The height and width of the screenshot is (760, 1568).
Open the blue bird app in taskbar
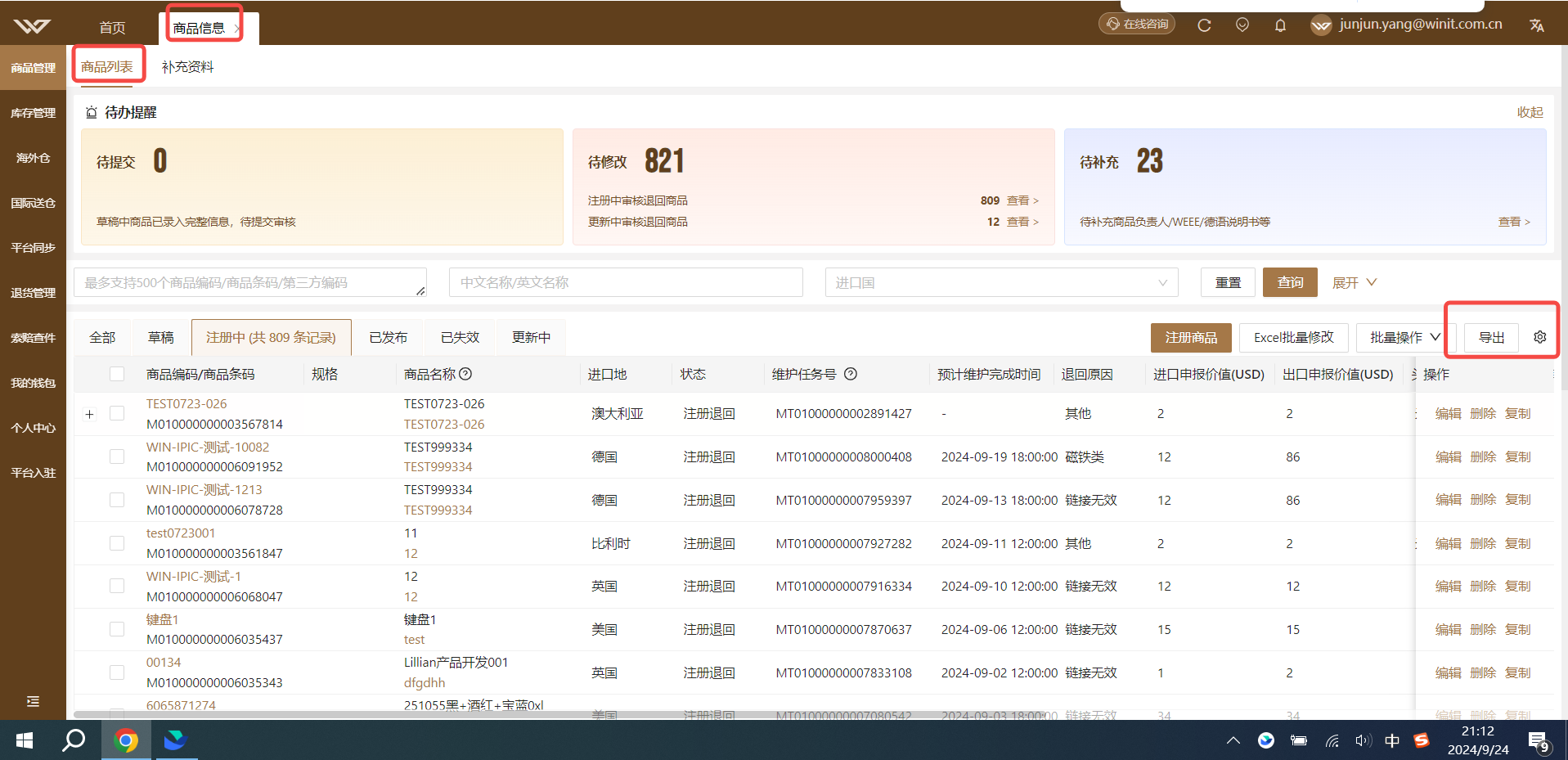175,740
